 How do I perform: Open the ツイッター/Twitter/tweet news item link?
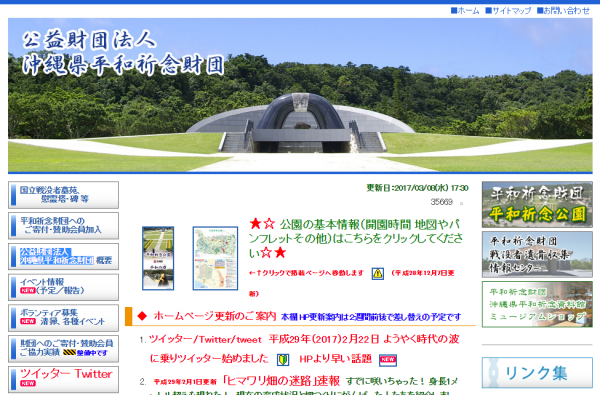[304, 349]
